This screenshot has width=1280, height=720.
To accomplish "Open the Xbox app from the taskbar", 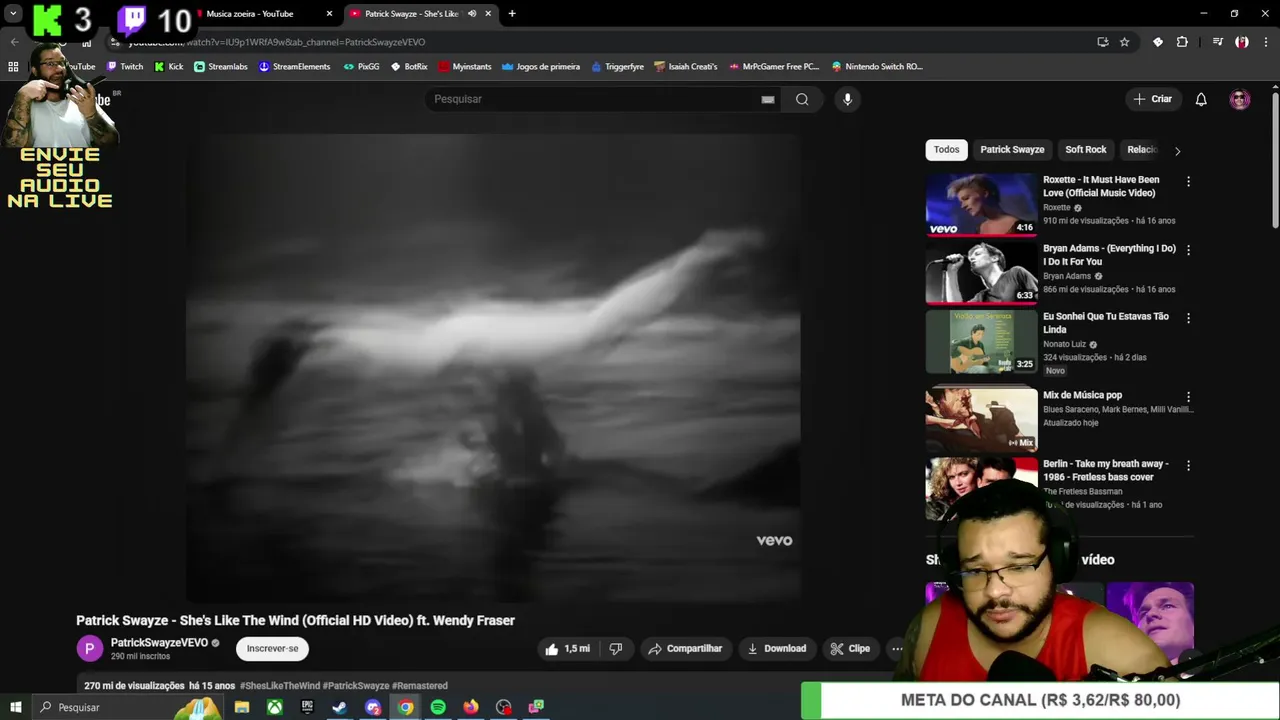I will 274,707.
